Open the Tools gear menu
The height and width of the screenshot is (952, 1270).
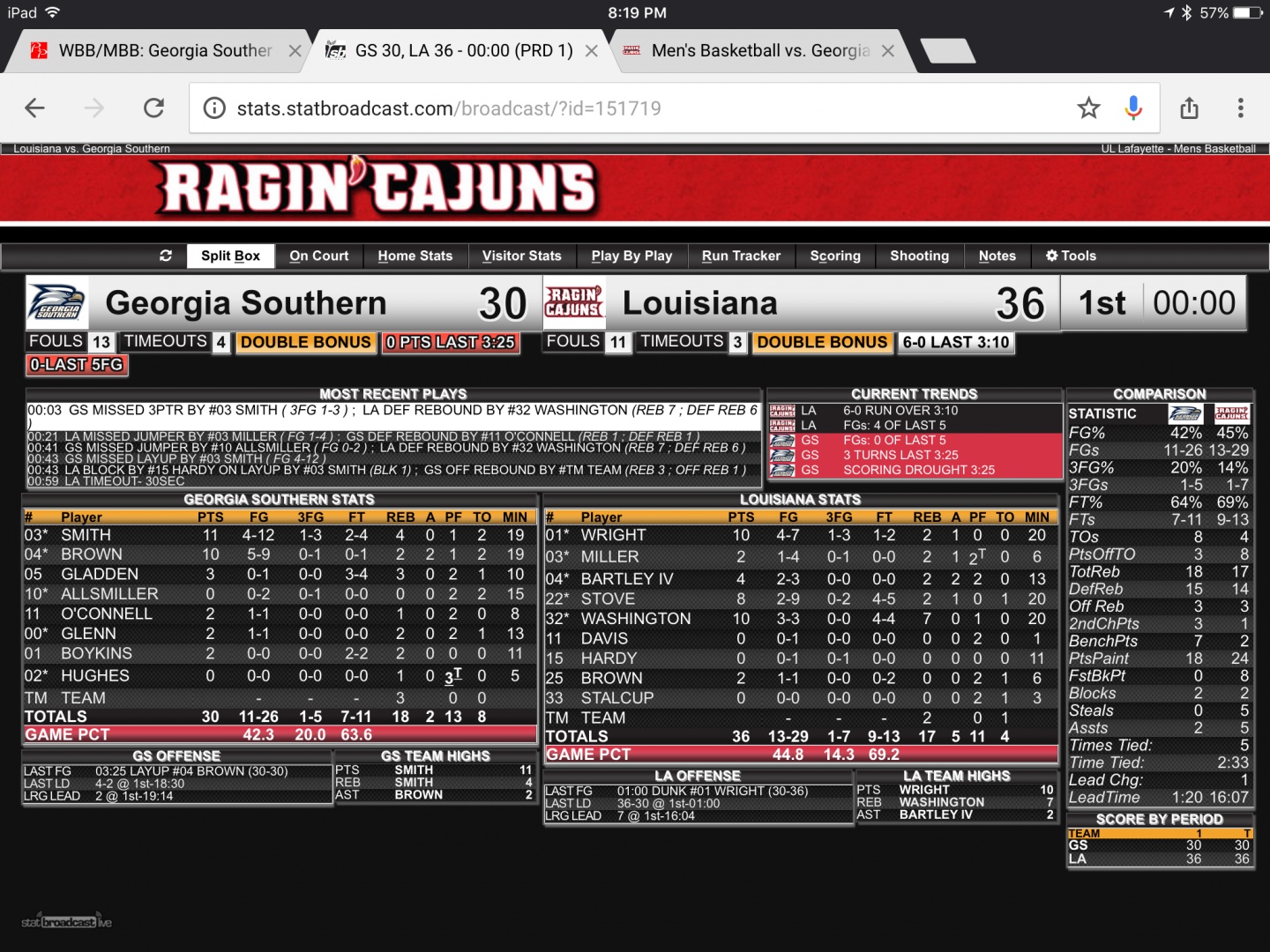pyautogui.click(x=1071, y=256)
